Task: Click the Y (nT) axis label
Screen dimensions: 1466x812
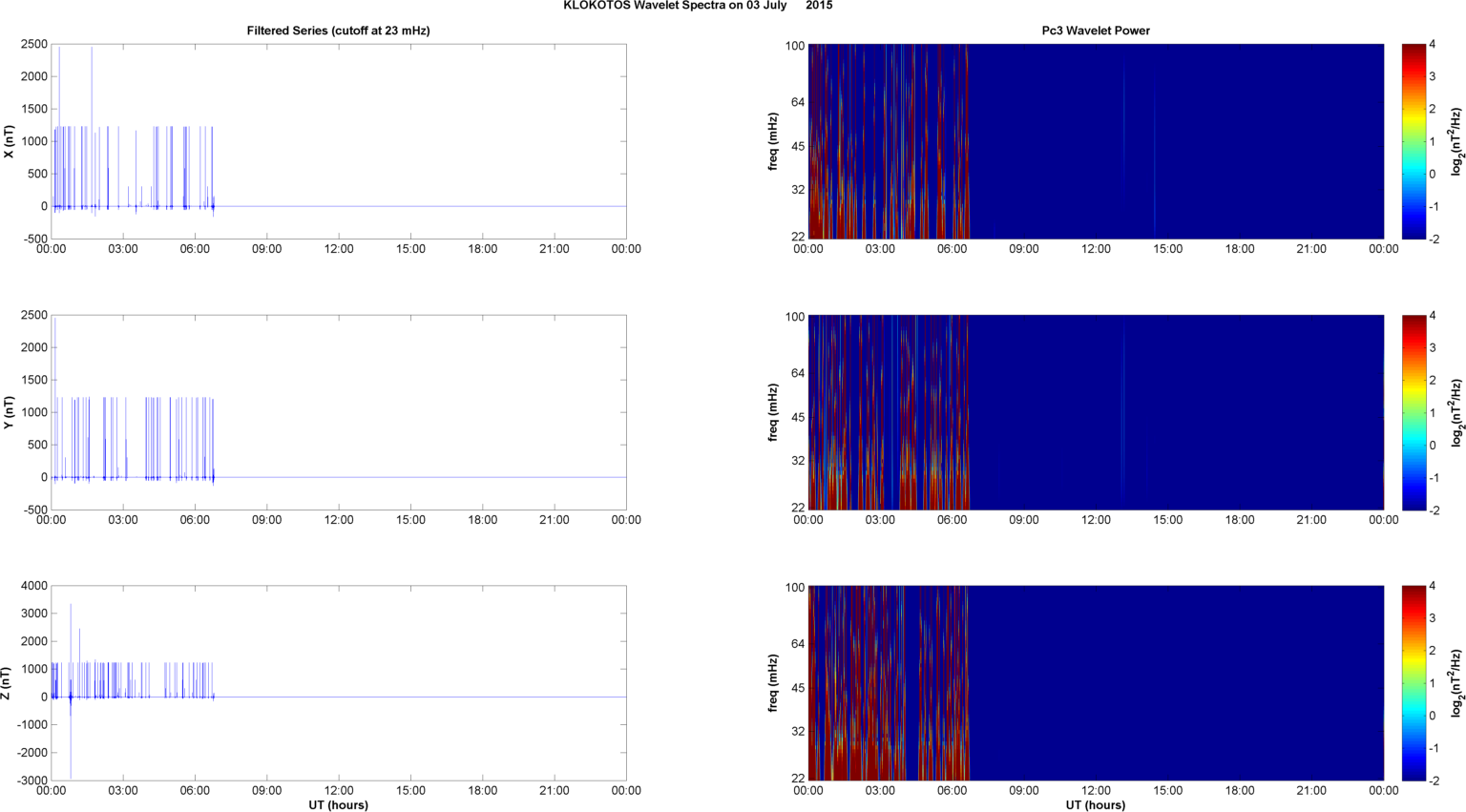Action: pos(9,412)
